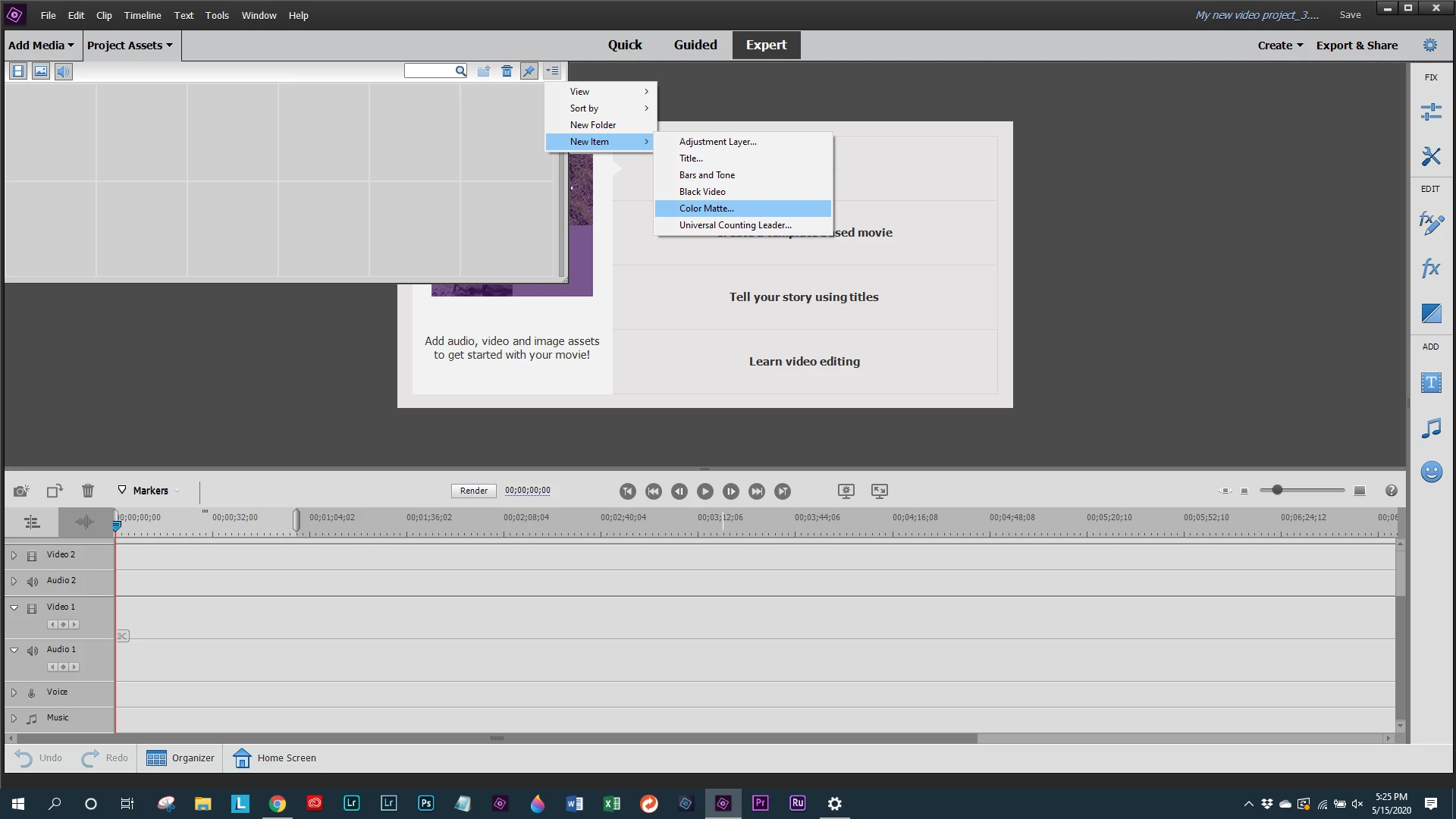The width and height of the screenshot is (1456, 819).
Task: Switch to the Guided tab
Action: pyautogui.click(x=695, y=45)
